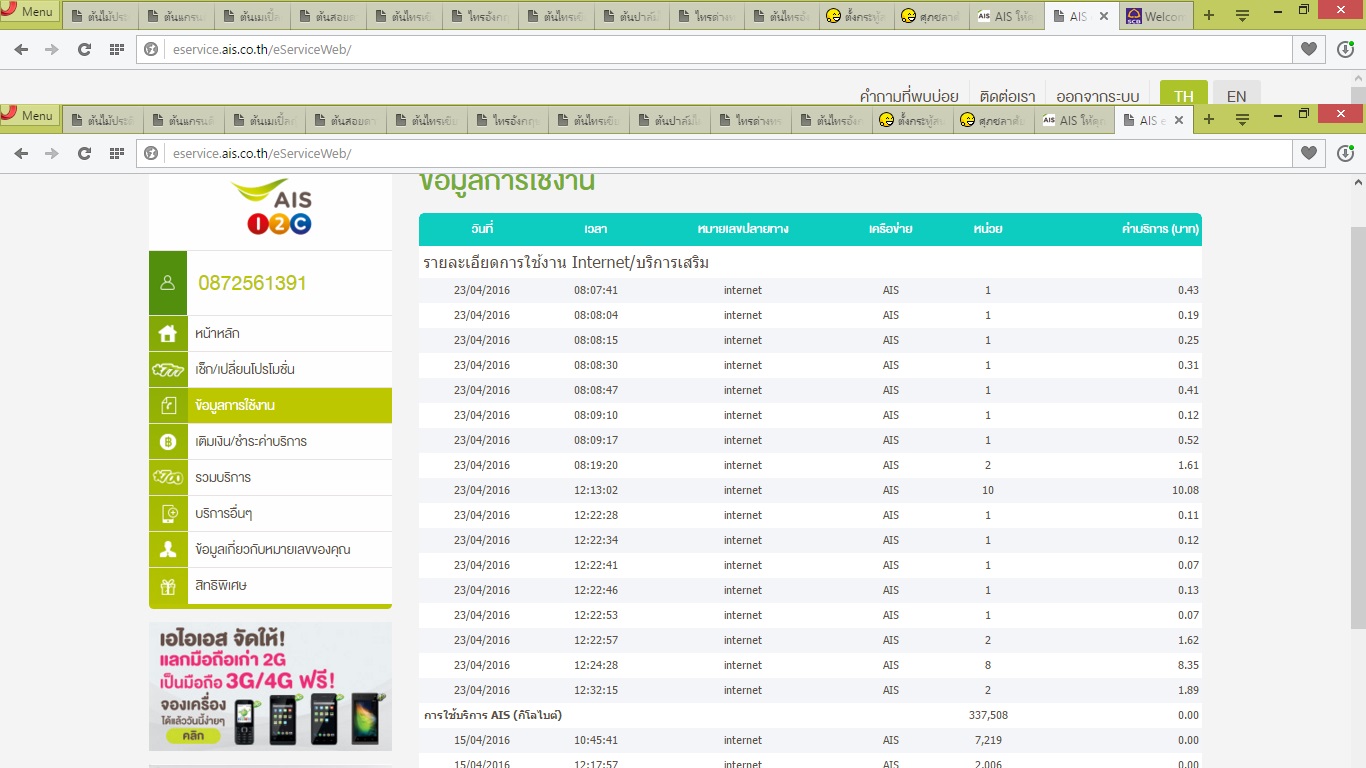Open Speed Dial grid in the front window
This screenshot has height=768, width=1366.
pyautogui.click(x=116, y=153)
